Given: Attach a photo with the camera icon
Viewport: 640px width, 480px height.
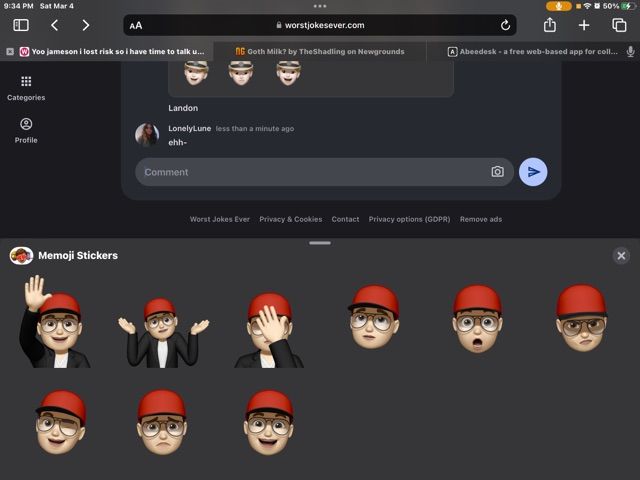Looking at the screenshot, I should [x=497, y=172].
